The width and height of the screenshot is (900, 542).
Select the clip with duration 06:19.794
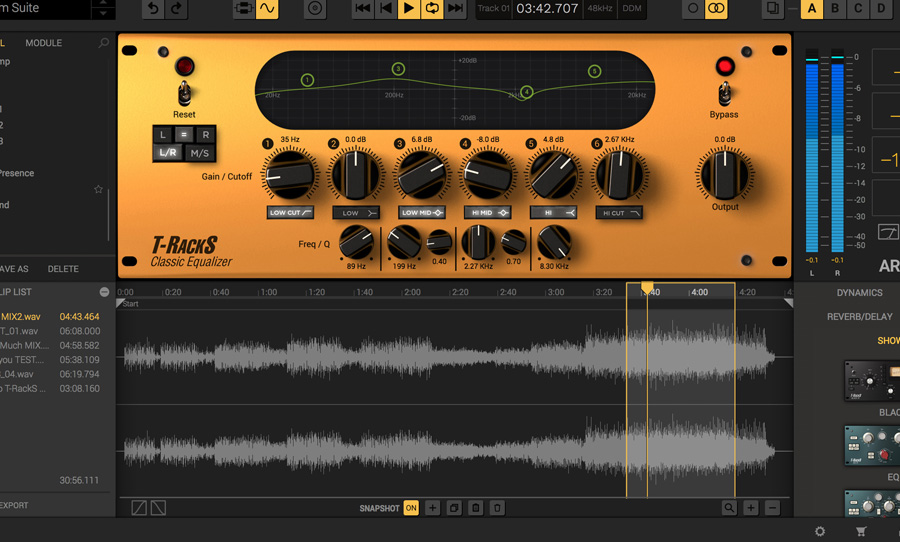coord(53,374)
